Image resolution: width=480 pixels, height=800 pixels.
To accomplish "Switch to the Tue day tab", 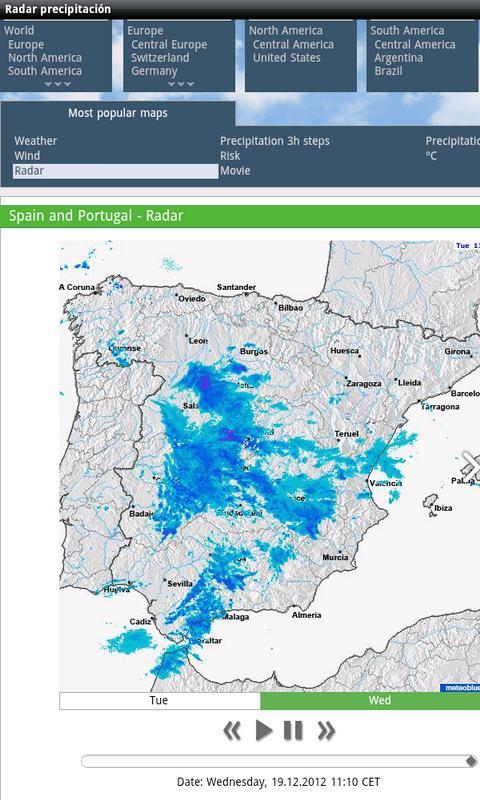I will point(159,701).
